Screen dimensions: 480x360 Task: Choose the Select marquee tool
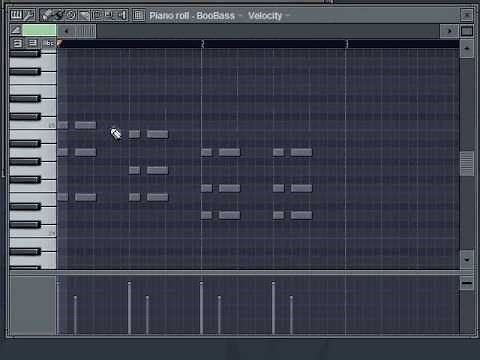(97, 15)
